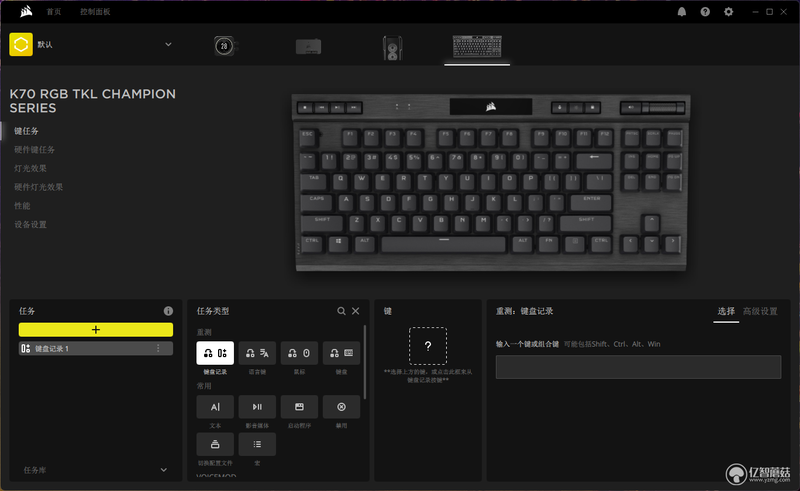800x491 pixels.
Task: Select the 鼠标 remap task type
Action: (x=299, y=353)
